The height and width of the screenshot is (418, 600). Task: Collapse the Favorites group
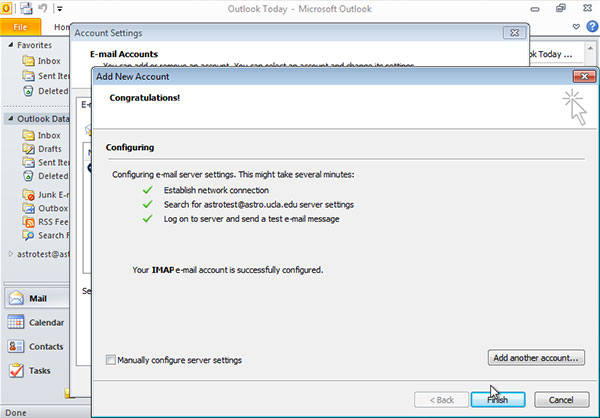tap(11, 45)
